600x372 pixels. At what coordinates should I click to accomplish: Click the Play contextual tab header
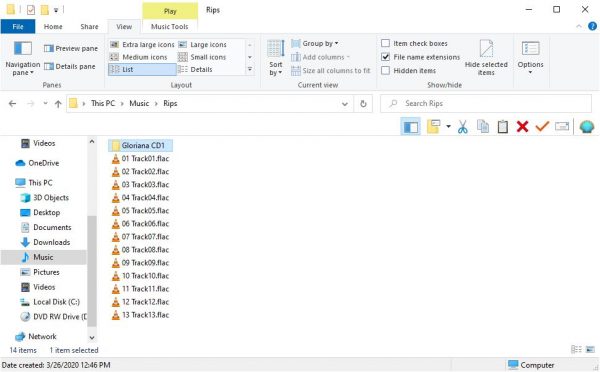point(170,11)
